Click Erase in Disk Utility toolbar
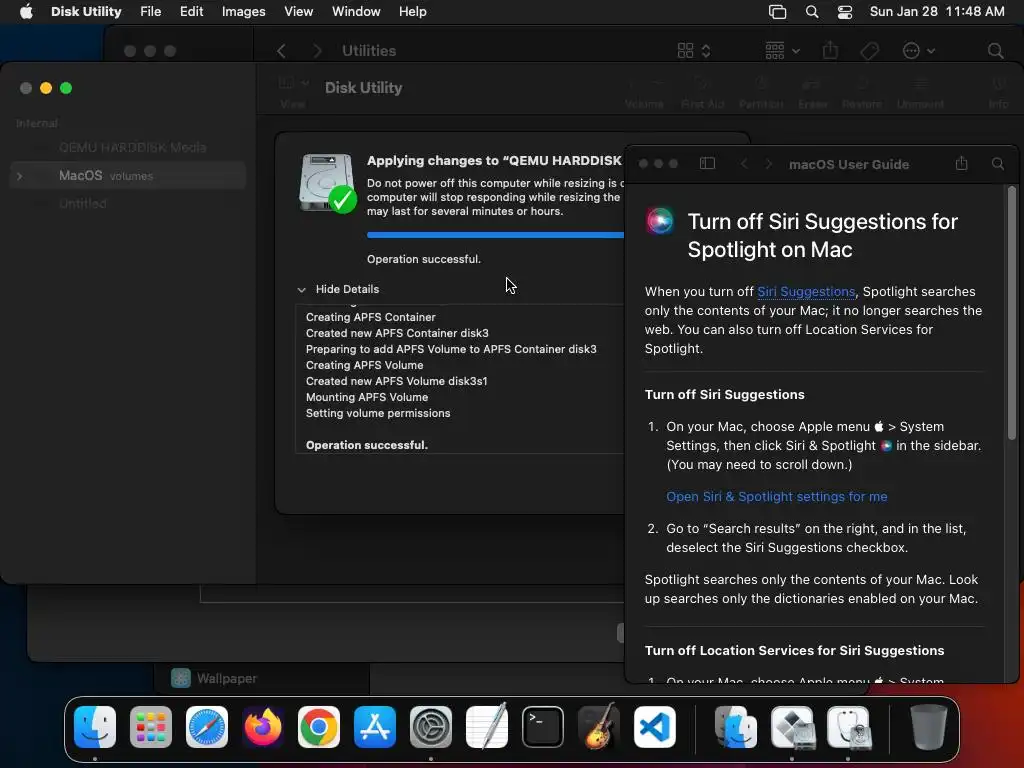 812,93
